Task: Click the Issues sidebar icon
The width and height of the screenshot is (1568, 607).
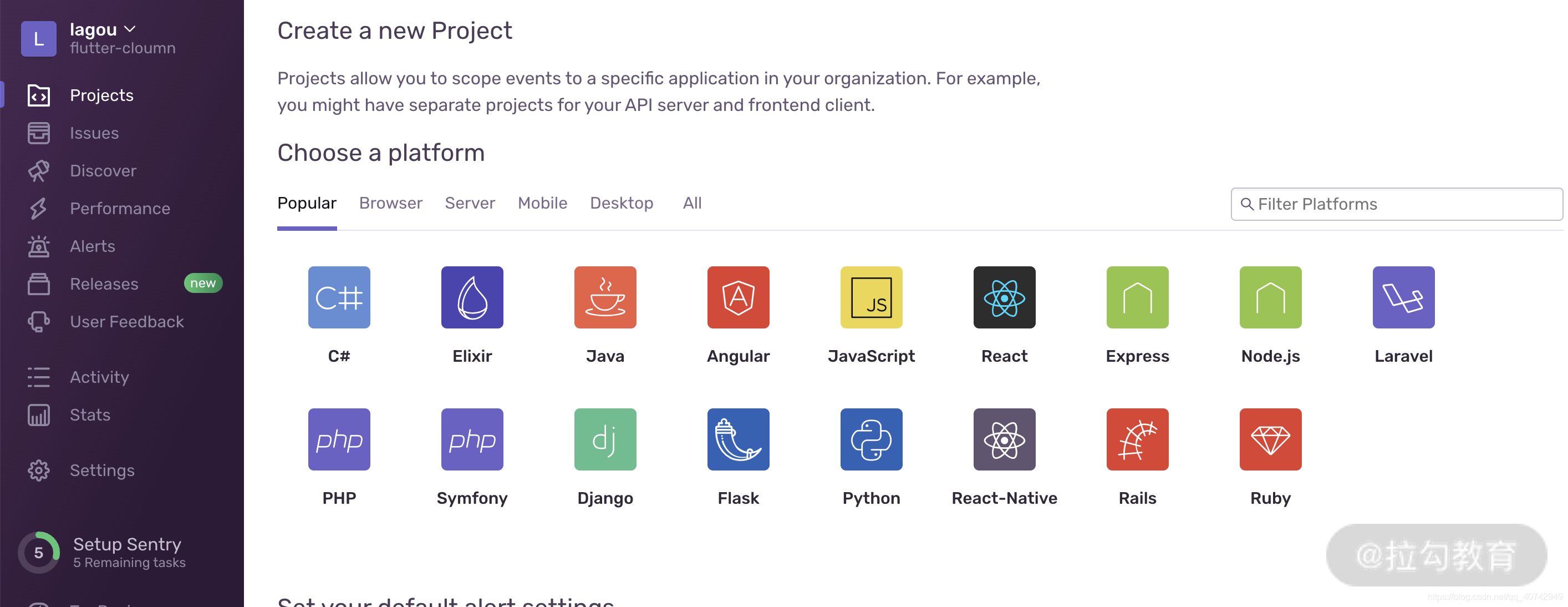Action: coord(38,133)
